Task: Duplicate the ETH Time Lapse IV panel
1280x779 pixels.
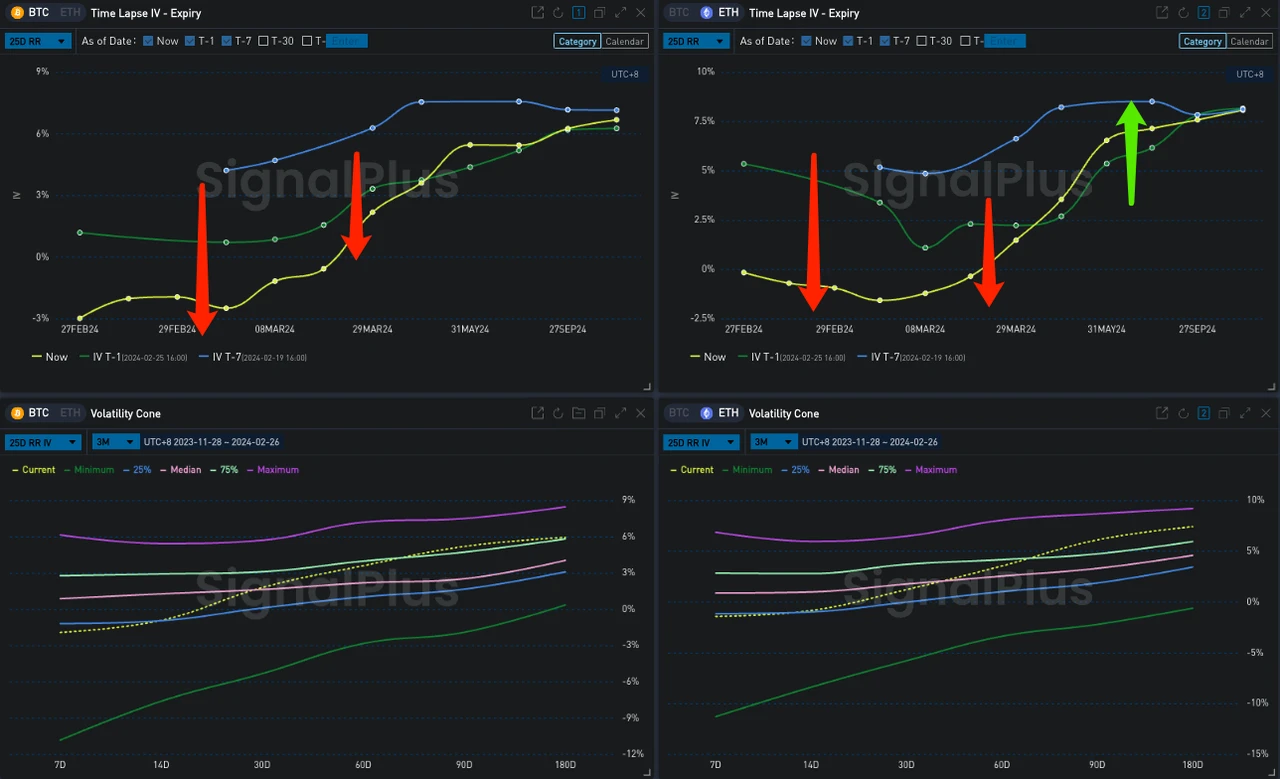Action: (1225, 13)
